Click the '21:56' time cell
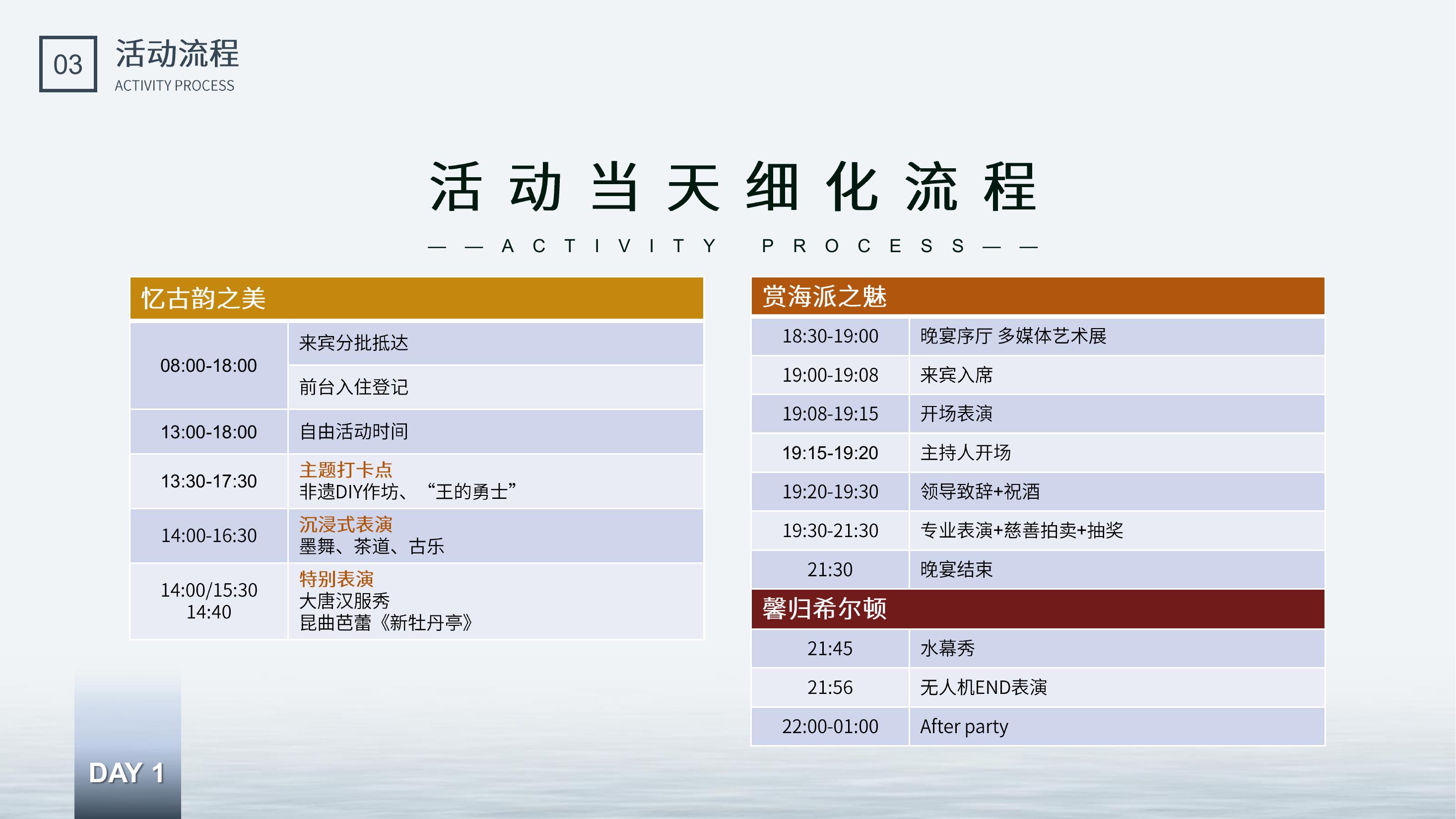Screen dimensions: 1456x819 click(x=830, y=687)
